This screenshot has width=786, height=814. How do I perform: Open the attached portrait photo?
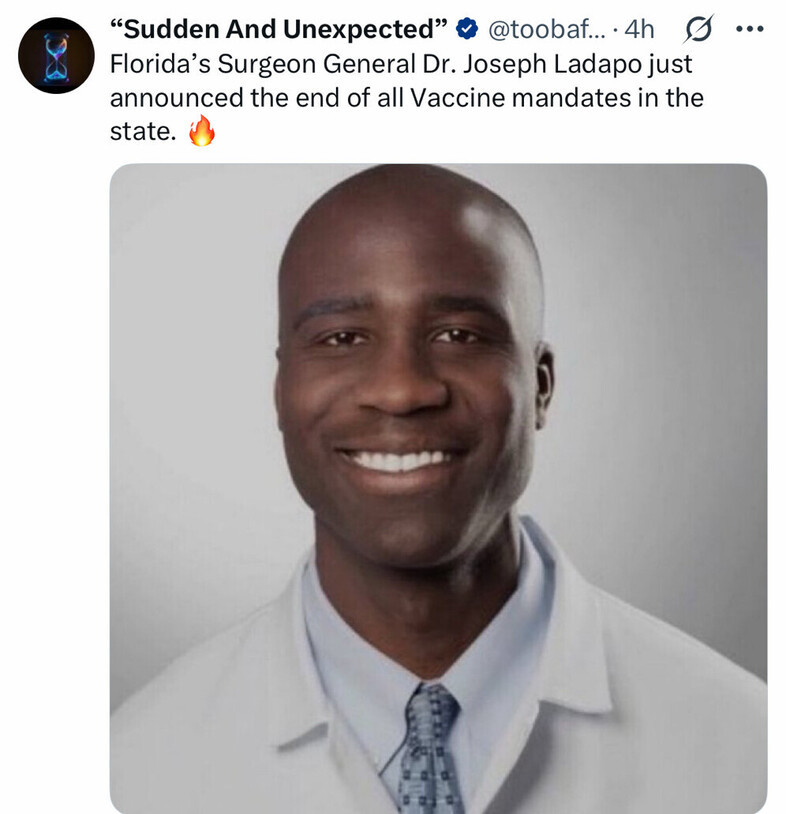tap(438, 489)
